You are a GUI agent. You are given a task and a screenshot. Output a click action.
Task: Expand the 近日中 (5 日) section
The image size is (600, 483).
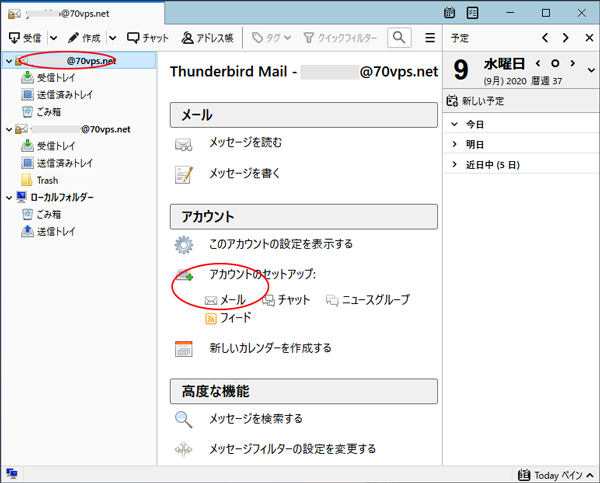(454, 165)
